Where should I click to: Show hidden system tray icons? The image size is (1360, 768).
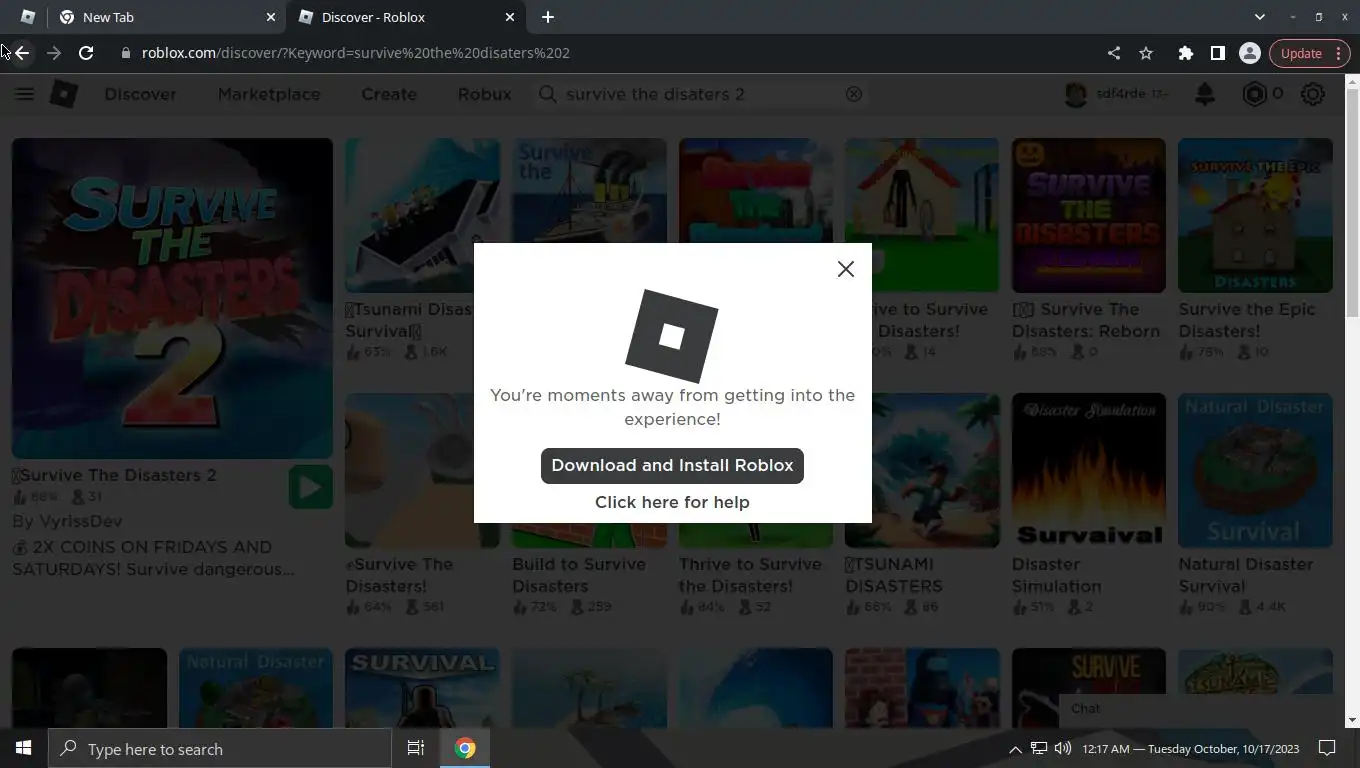(1015, 748)
